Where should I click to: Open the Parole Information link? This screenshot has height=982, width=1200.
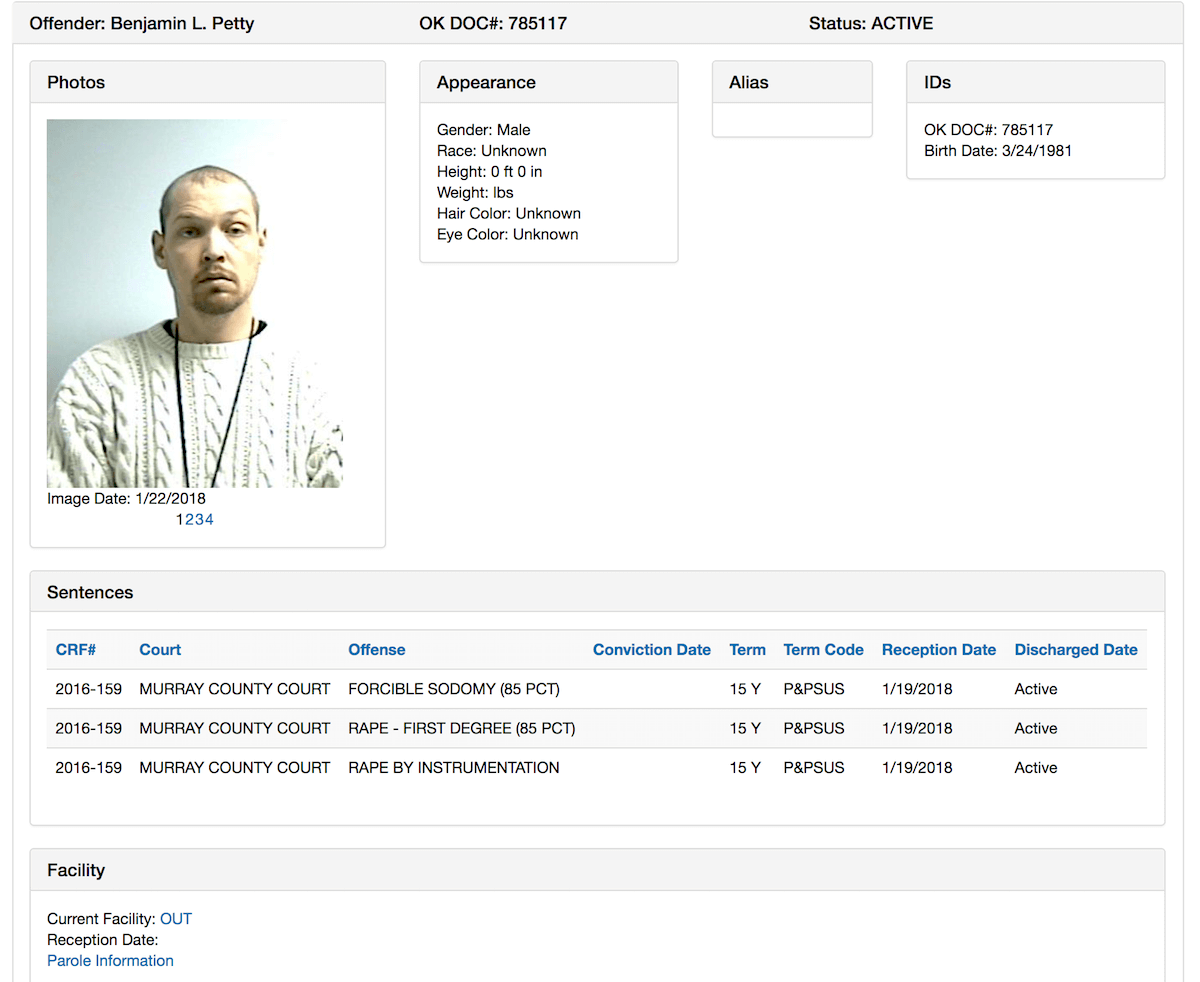point(110,961)
